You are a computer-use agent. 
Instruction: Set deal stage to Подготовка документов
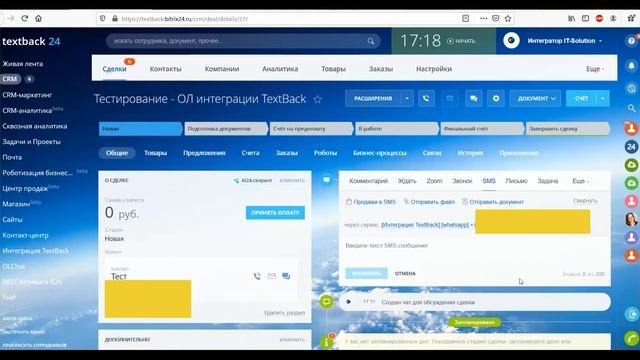(225, 129)
